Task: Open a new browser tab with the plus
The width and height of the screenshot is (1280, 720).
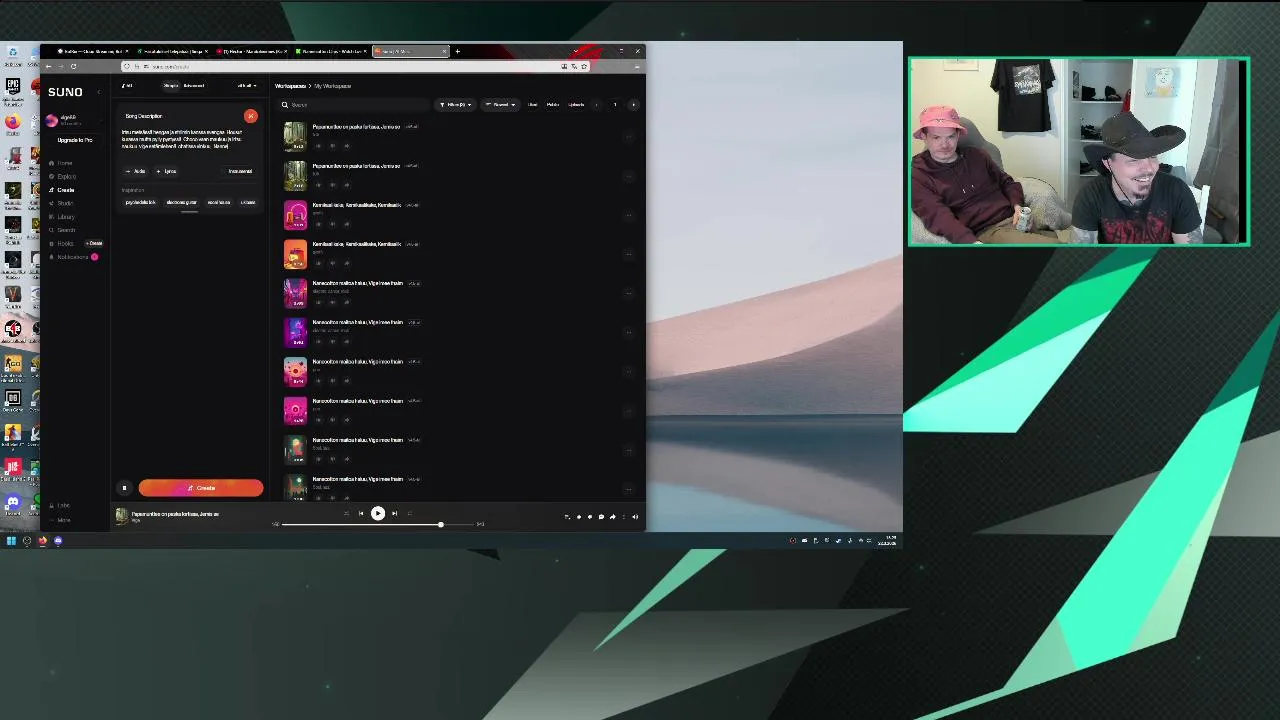Action: pyautogui.click(x=458, y=51)
